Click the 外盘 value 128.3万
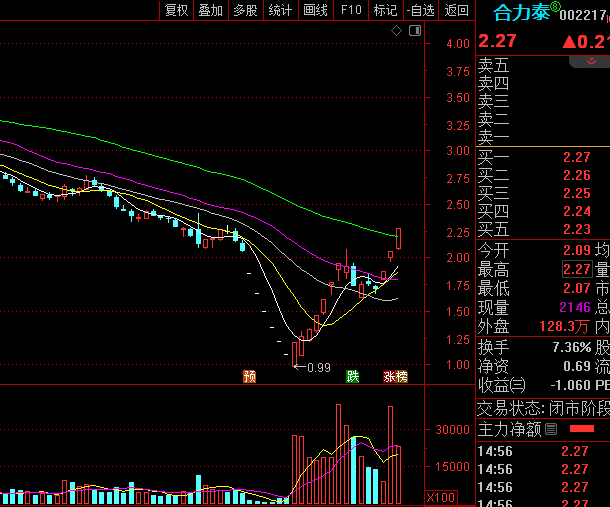This screenshot has height=507, width=610. coord(564,326)
